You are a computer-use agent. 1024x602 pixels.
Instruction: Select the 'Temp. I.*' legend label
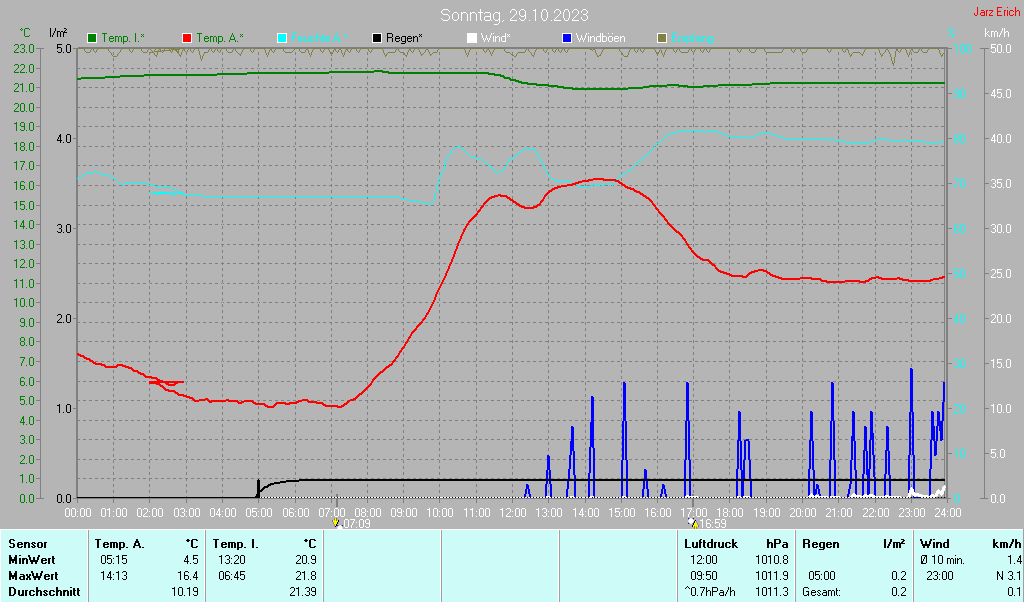(x=123, y=39)
